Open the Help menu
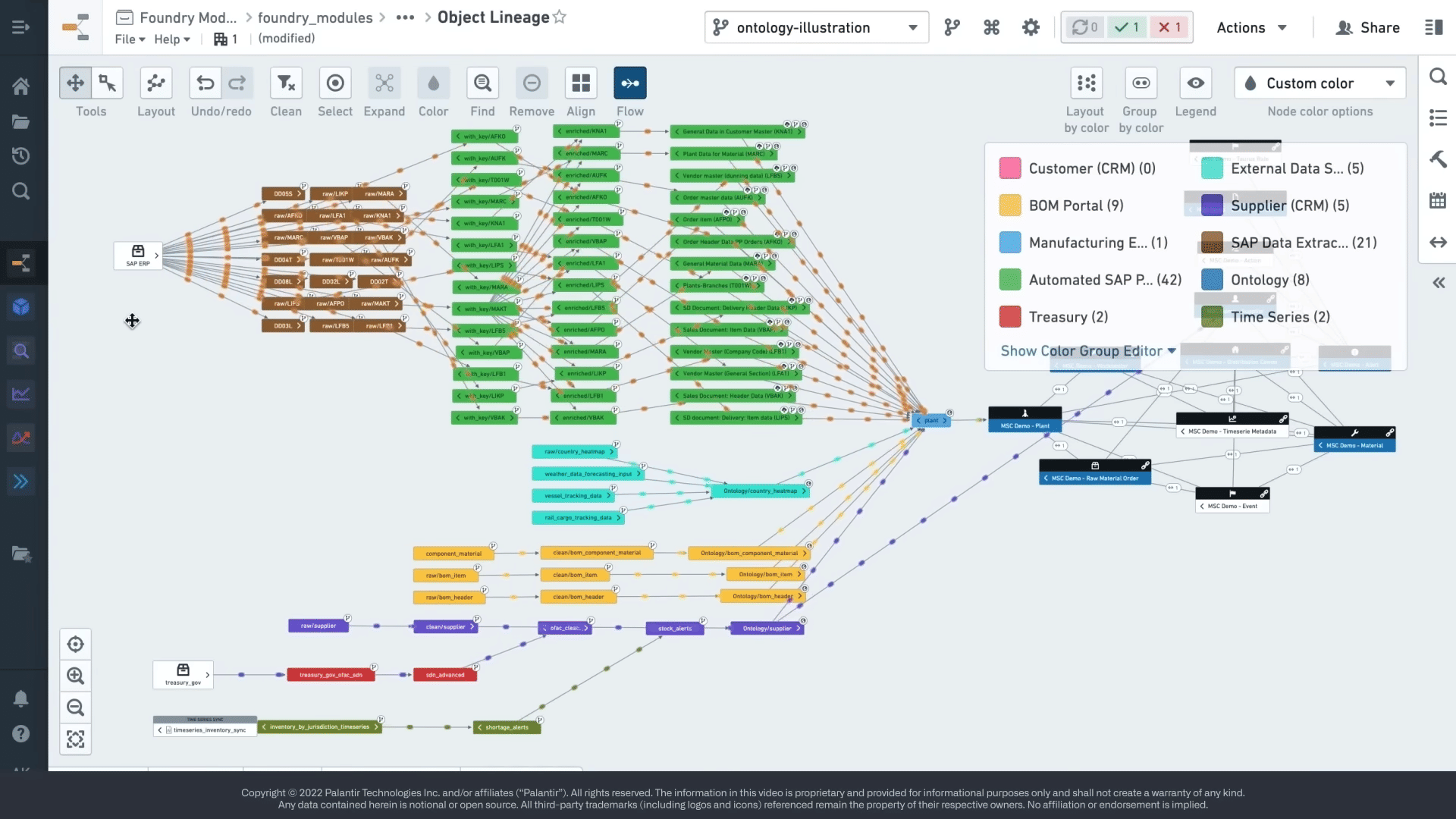Viewport: 1456px width, 819px height. pos(171,39)
